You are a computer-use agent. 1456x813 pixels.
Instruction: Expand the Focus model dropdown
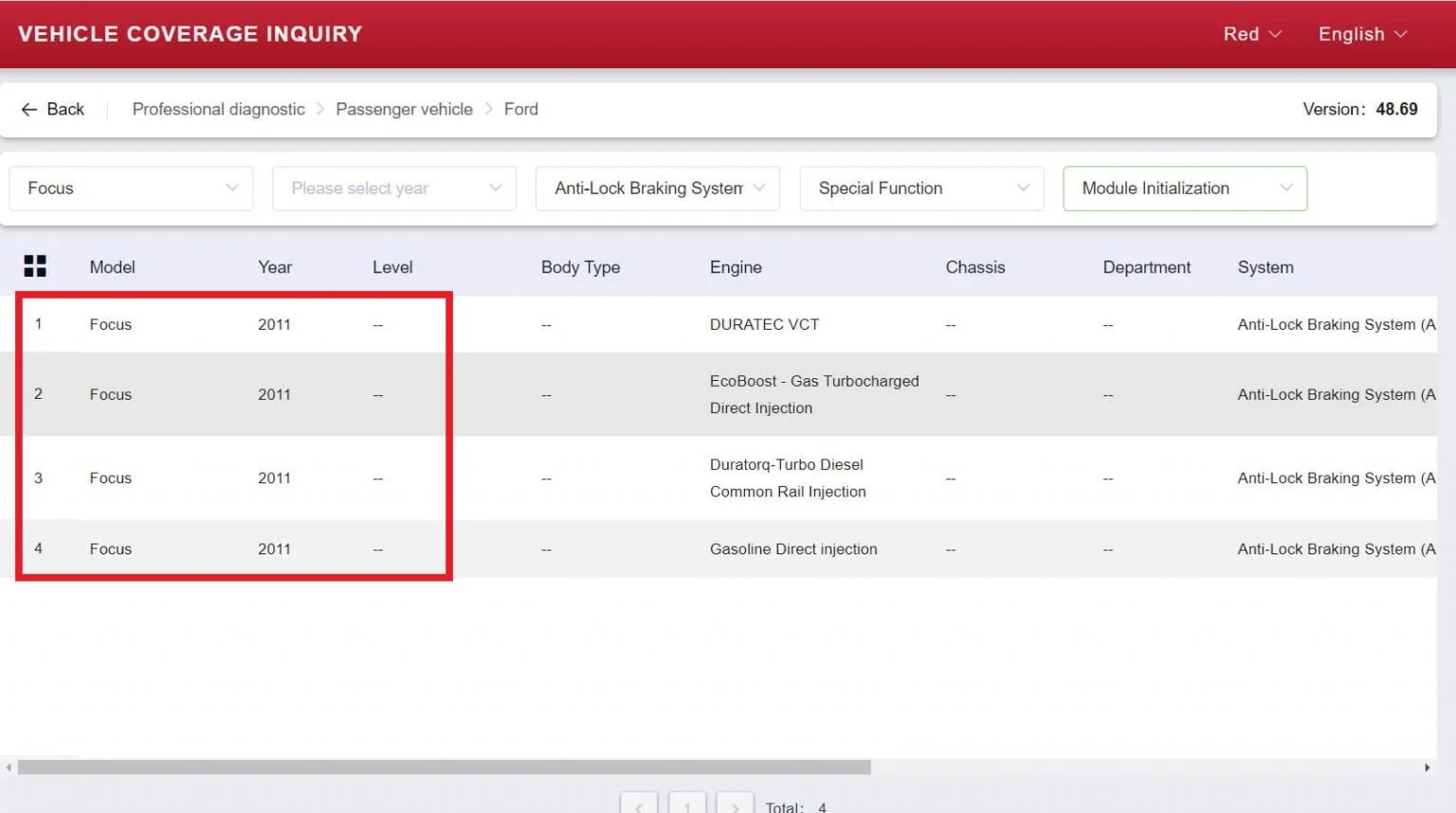[x=131, y=189]
